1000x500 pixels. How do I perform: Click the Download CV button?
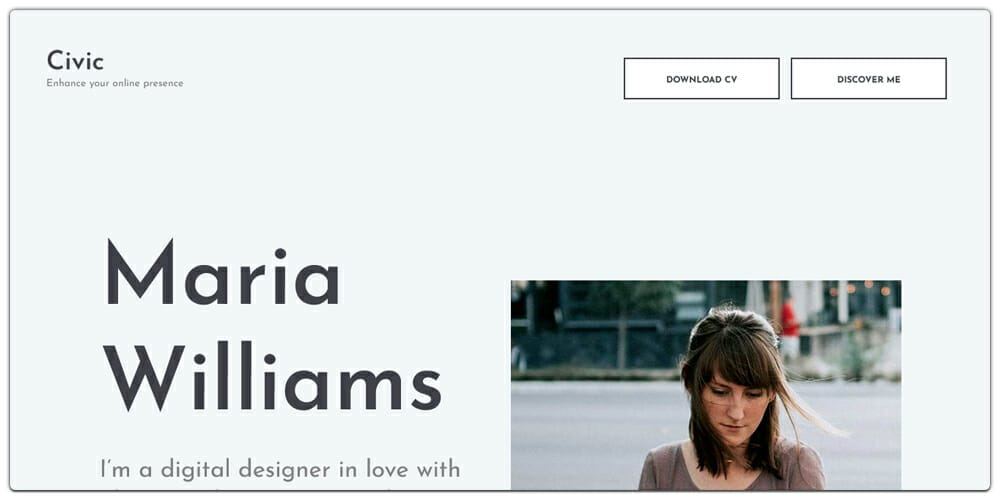click(x=702, y=78)
